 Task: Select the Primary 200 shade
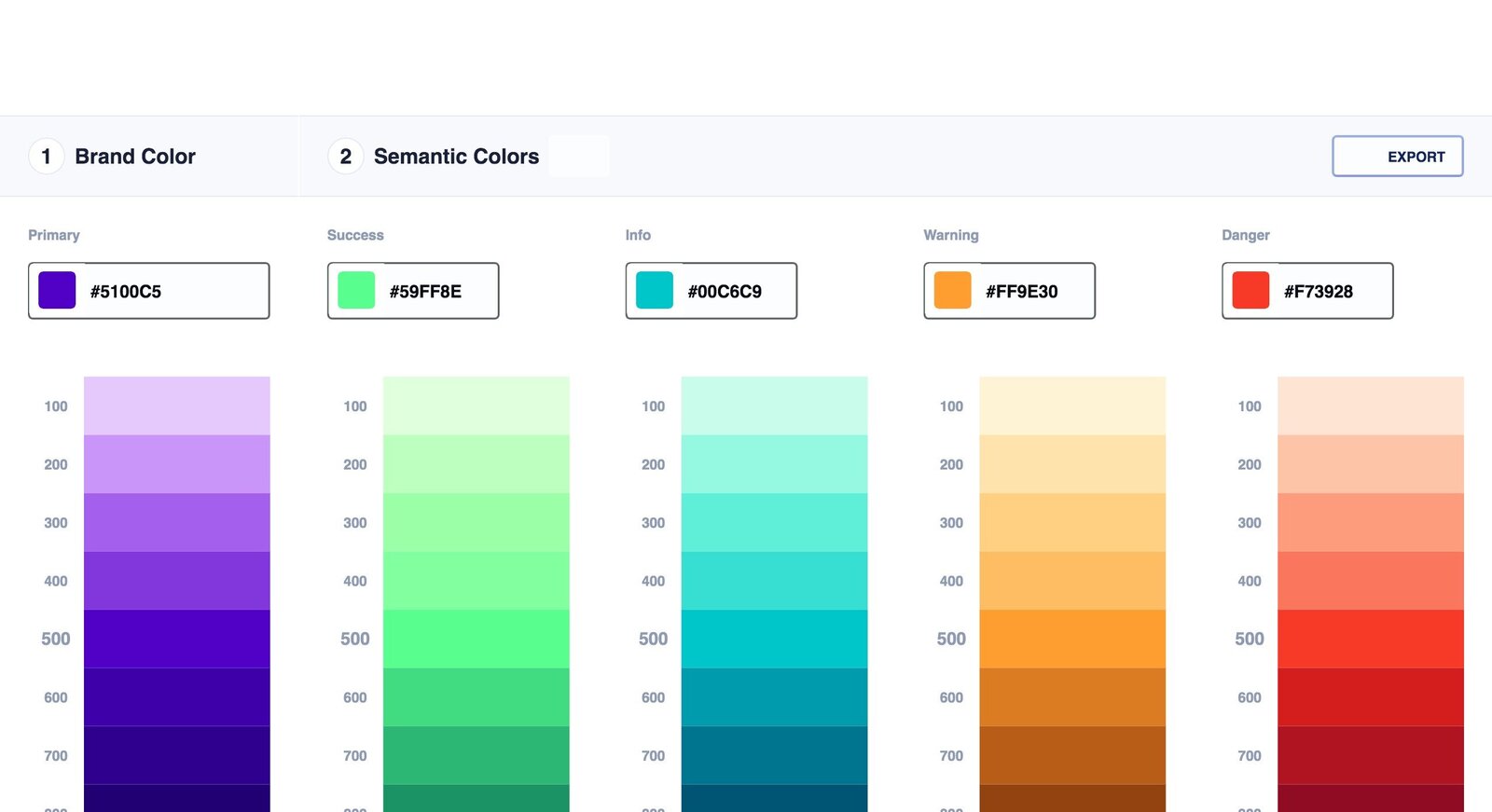pos(177,464)
